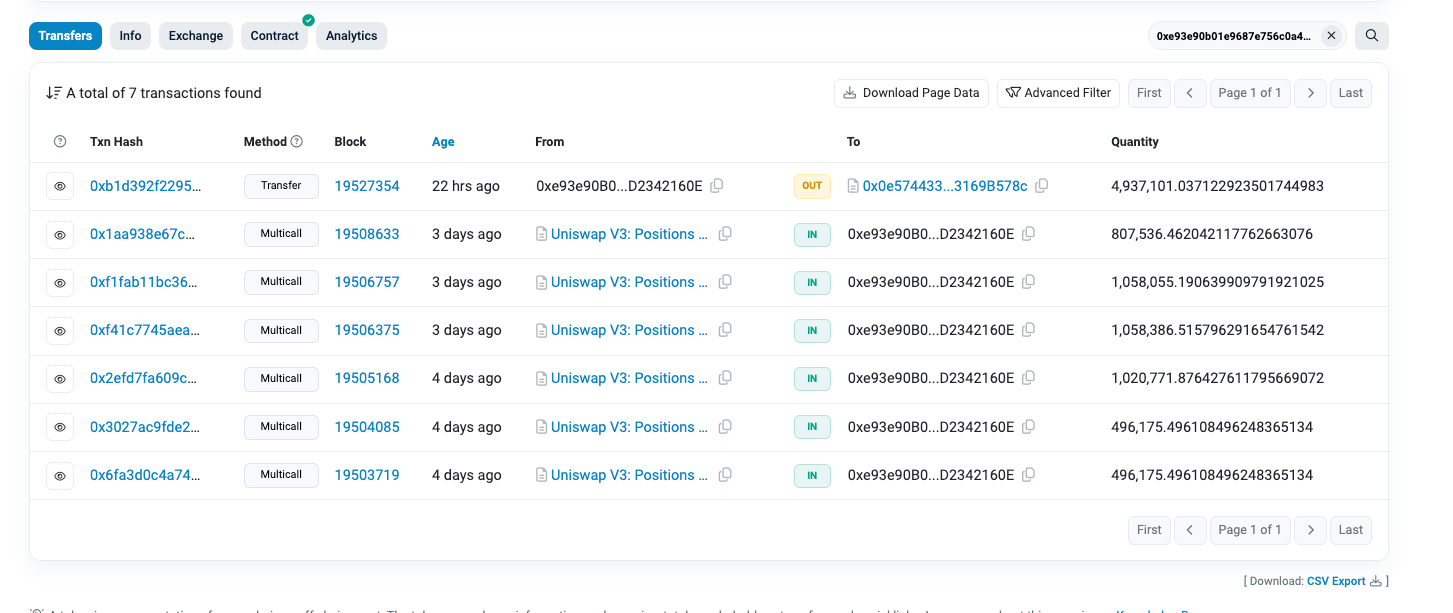Copy the From address in block 19527354 row
Image resolution: width=1453 pixels, height=613 pixels.
click(717, 186)
